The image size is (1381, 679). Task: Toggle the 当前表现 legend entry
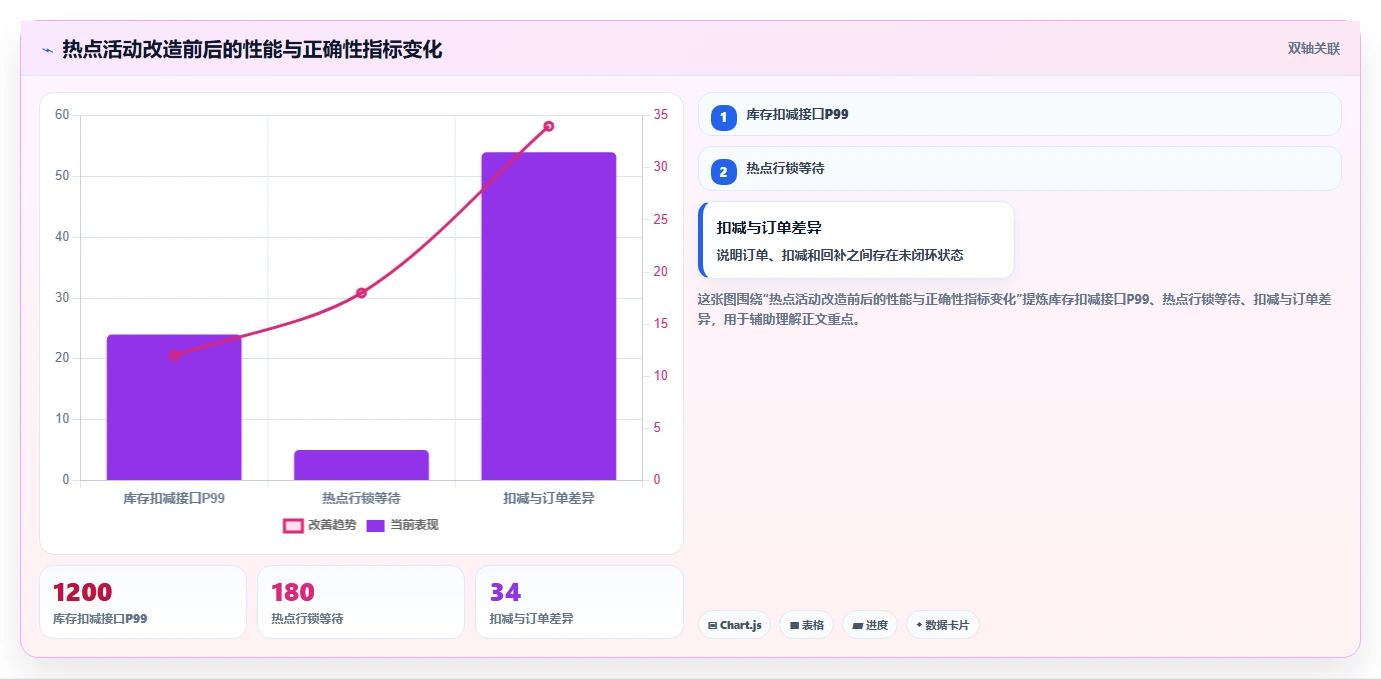pos(402,525)
